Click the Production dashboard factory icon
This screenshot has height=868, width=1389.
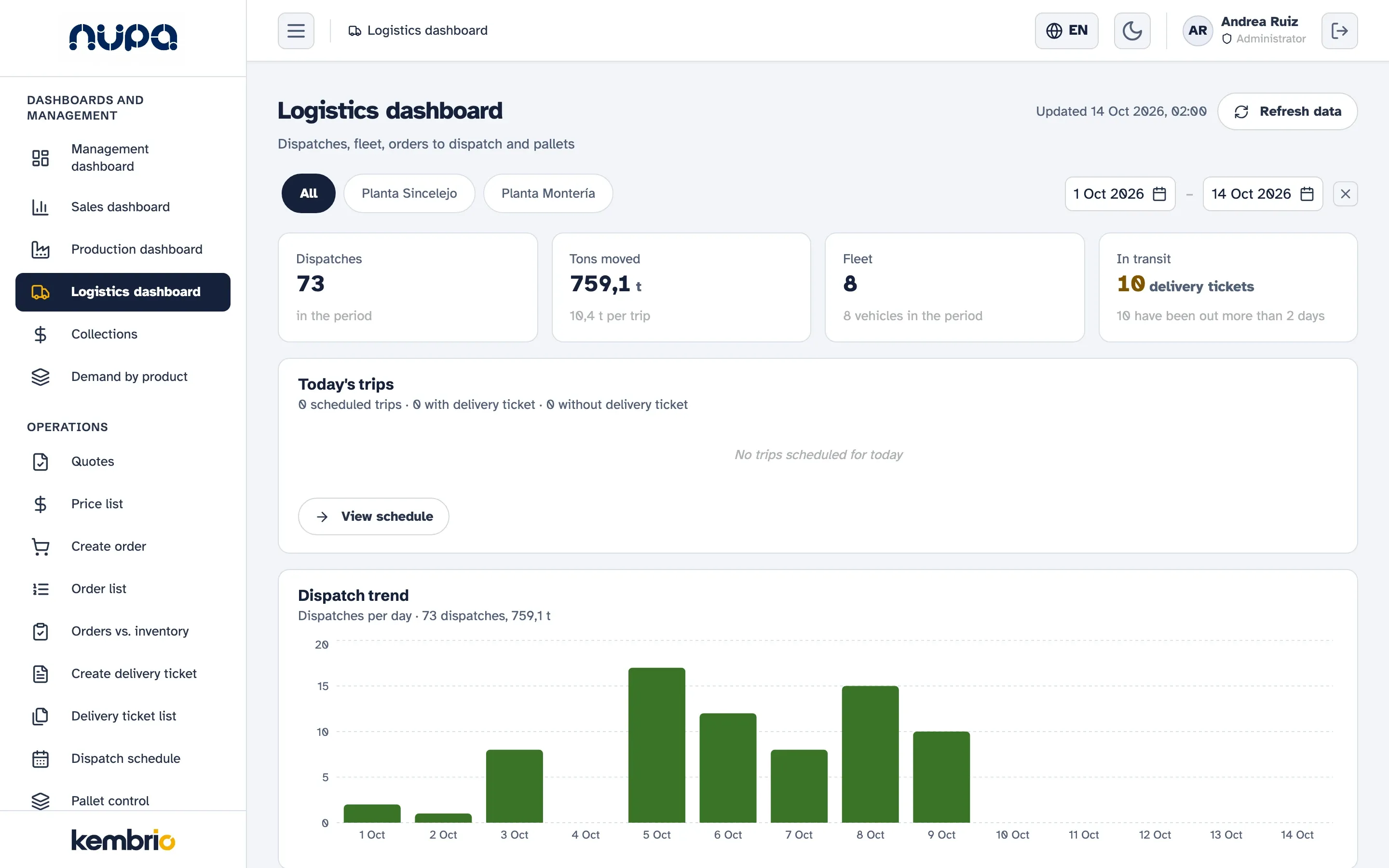(40, 249)
